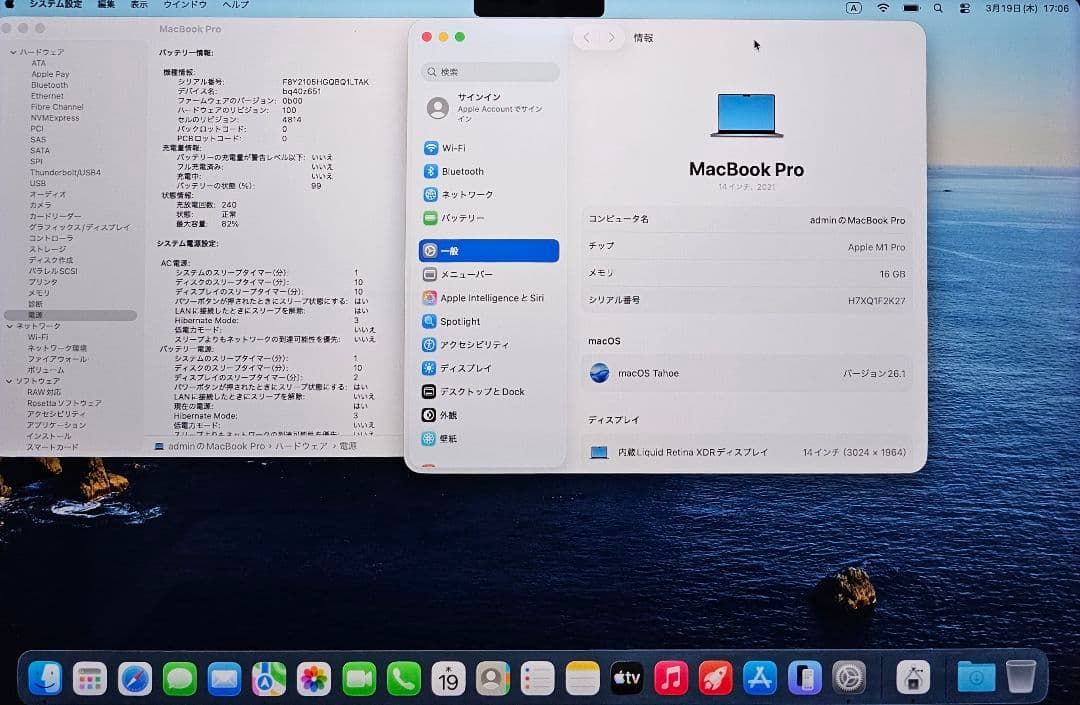Select Bluetooth in System Information tree
The width and height of the screenshot is (1080, 705).
click(50, 85)
